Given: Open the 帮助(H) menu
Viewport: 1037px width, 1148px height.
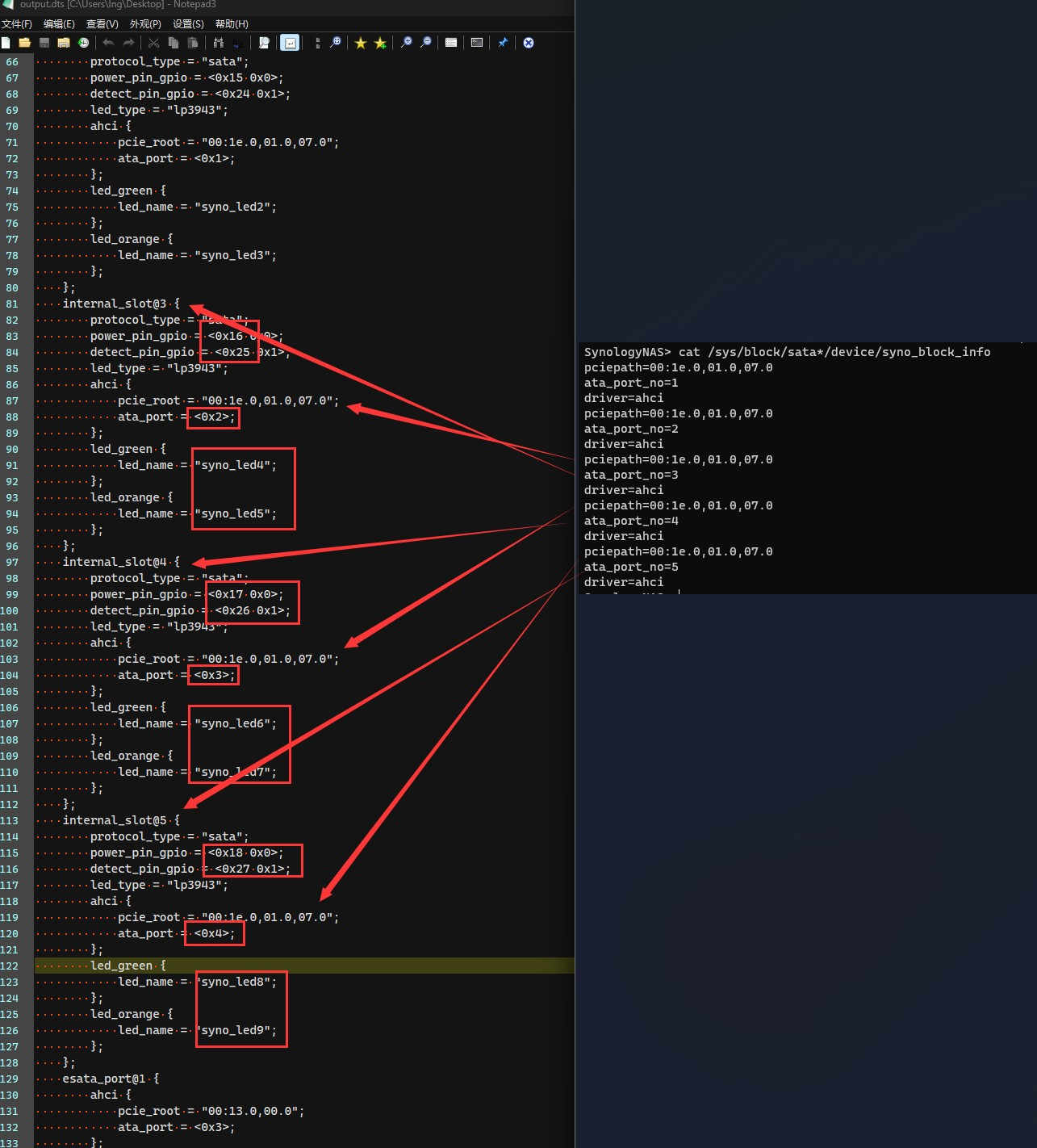Looking at the screenshot, I should [232, 24].
